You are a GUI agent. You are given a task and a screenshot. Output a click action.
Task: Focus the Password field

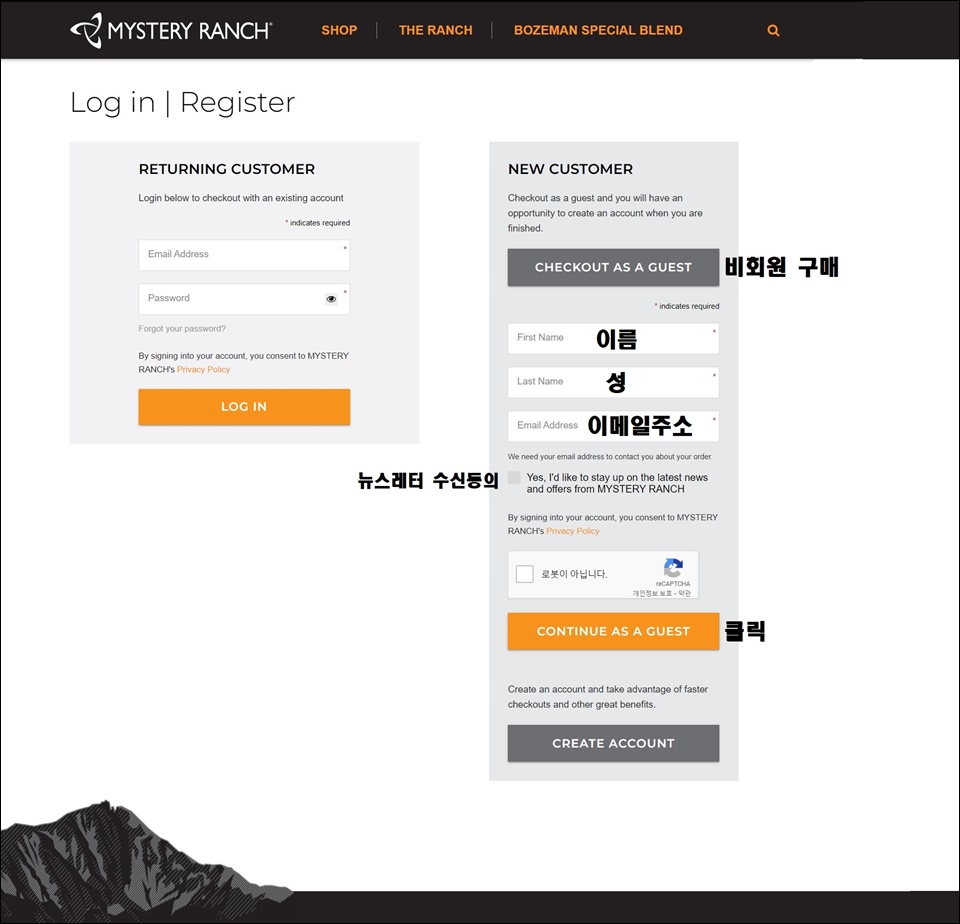[x=244, y=299]
